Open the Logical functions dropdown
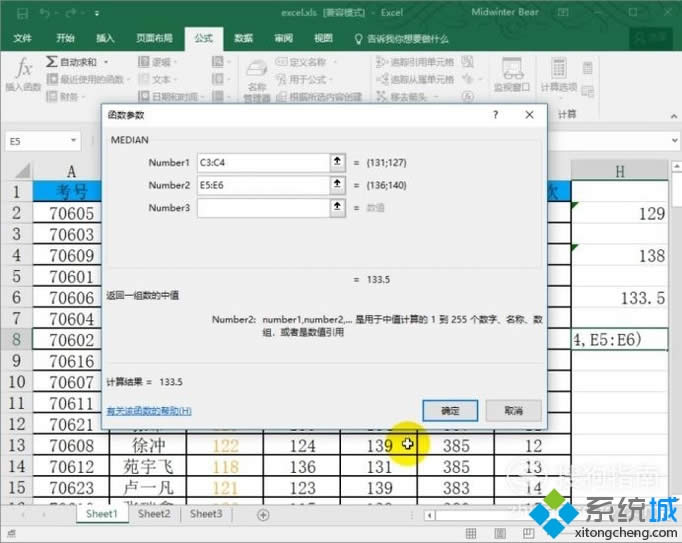682x543 pixels. (158, 62)
